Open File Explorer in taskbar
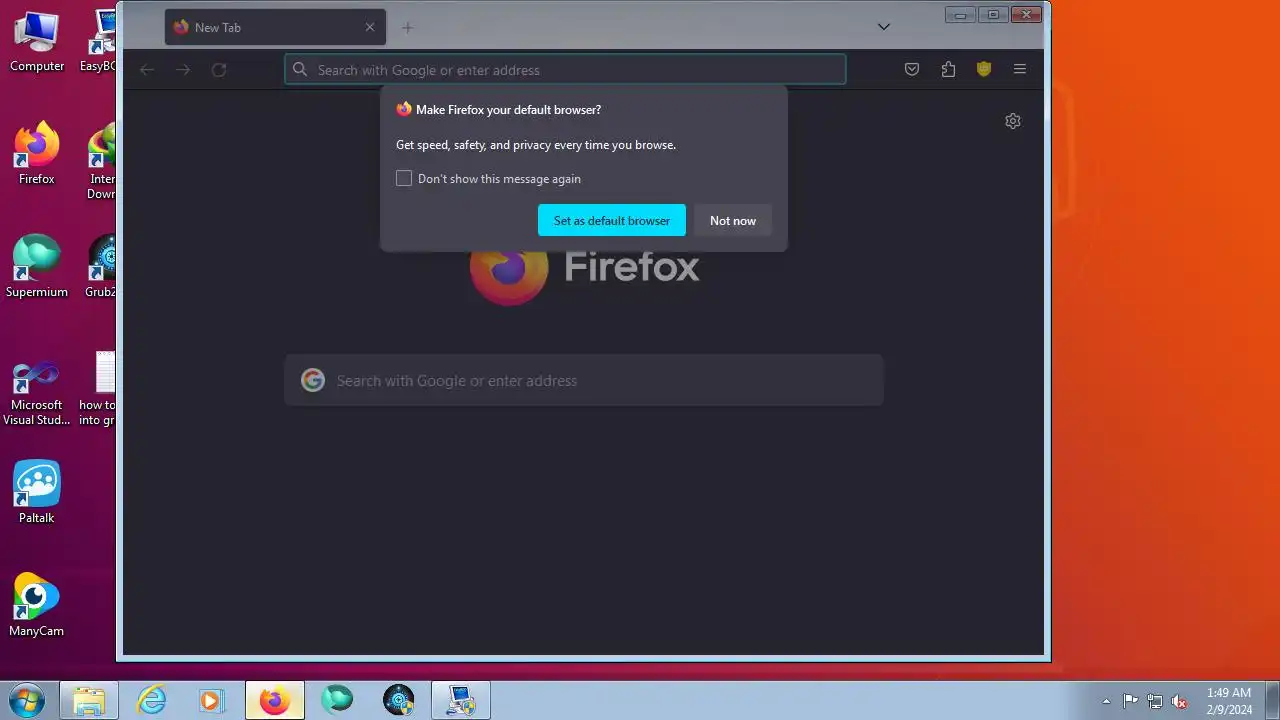 pyautogui.click(x=89, y=700)
